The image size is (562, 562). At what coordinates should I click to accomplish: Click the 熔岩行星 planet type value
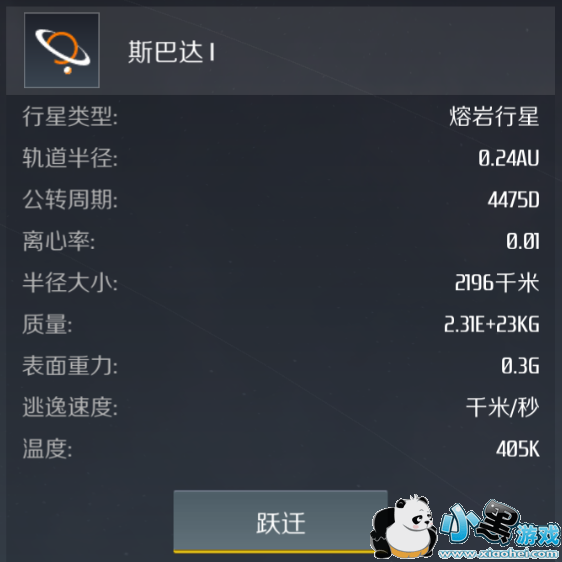494,116
